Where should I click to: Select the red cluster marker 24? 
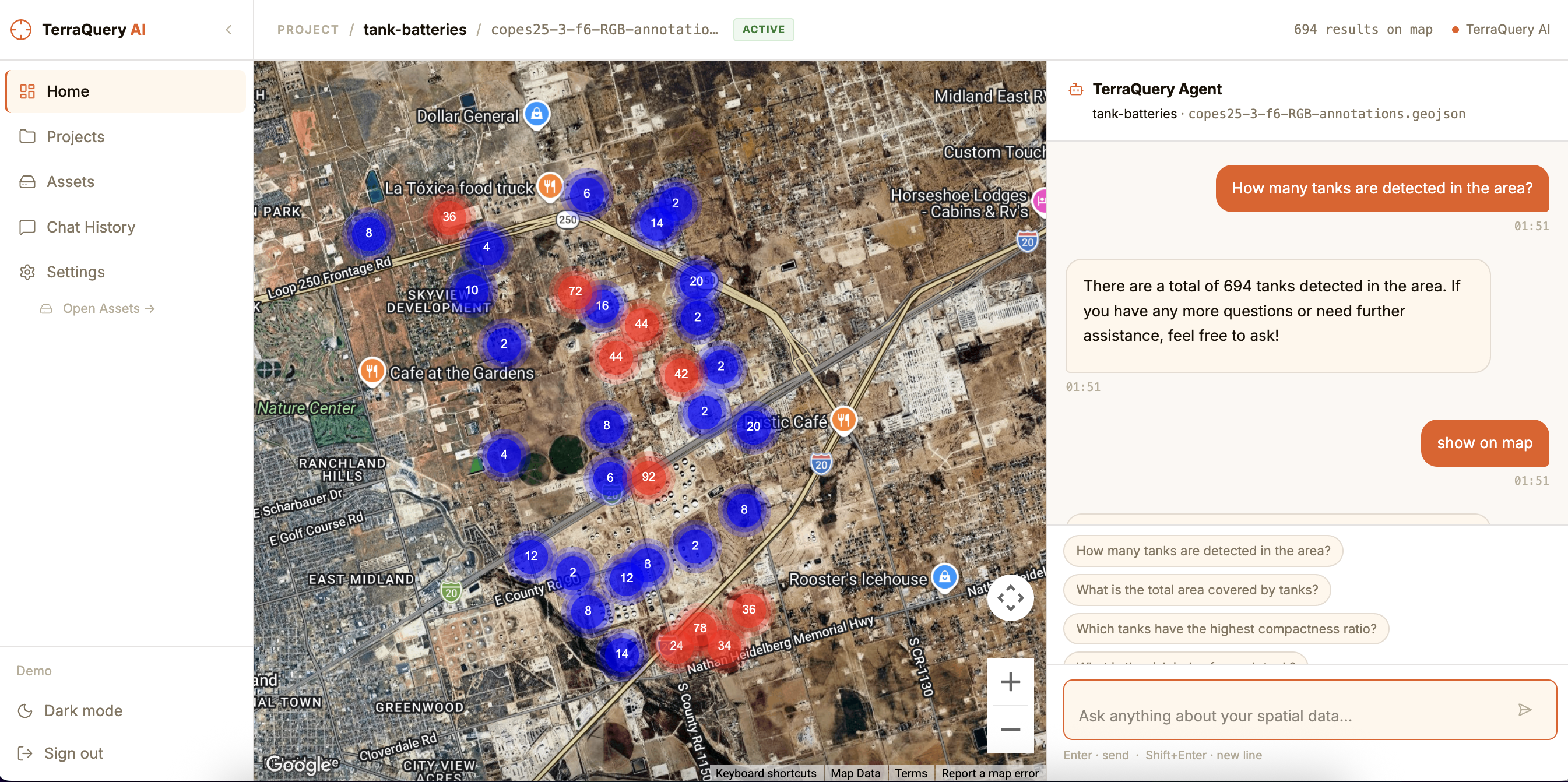click(676, 645)
